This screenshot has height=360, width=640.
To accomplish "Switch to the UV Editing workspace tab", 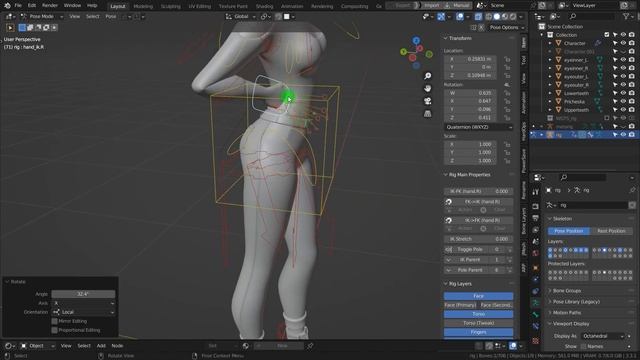I will pyautogui.click(x=200, y=7).
